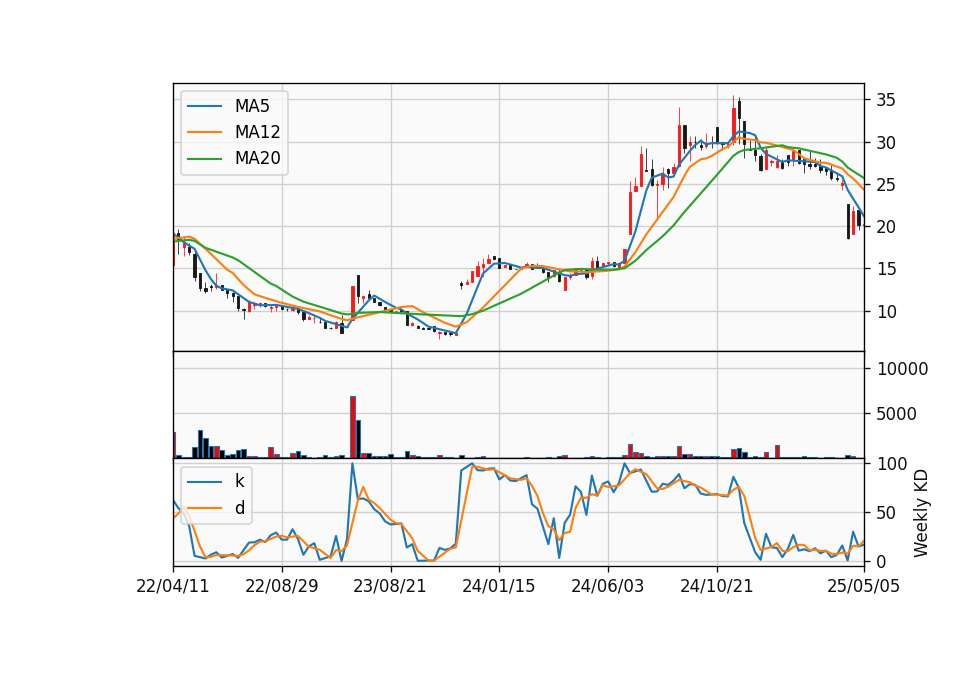Click the price axis label 10
The width and height of the screenshot is (960, 690).
886,312
